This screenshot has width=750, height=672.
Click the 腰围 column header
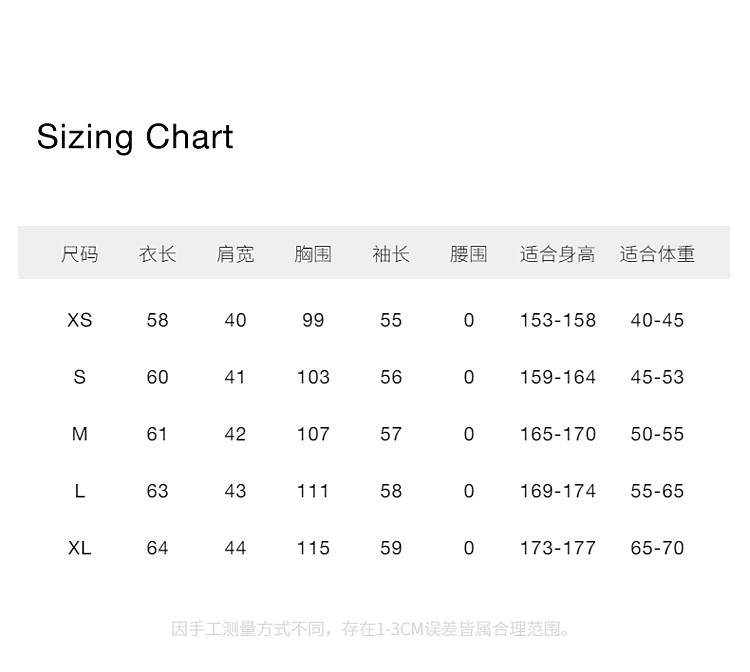468,254
